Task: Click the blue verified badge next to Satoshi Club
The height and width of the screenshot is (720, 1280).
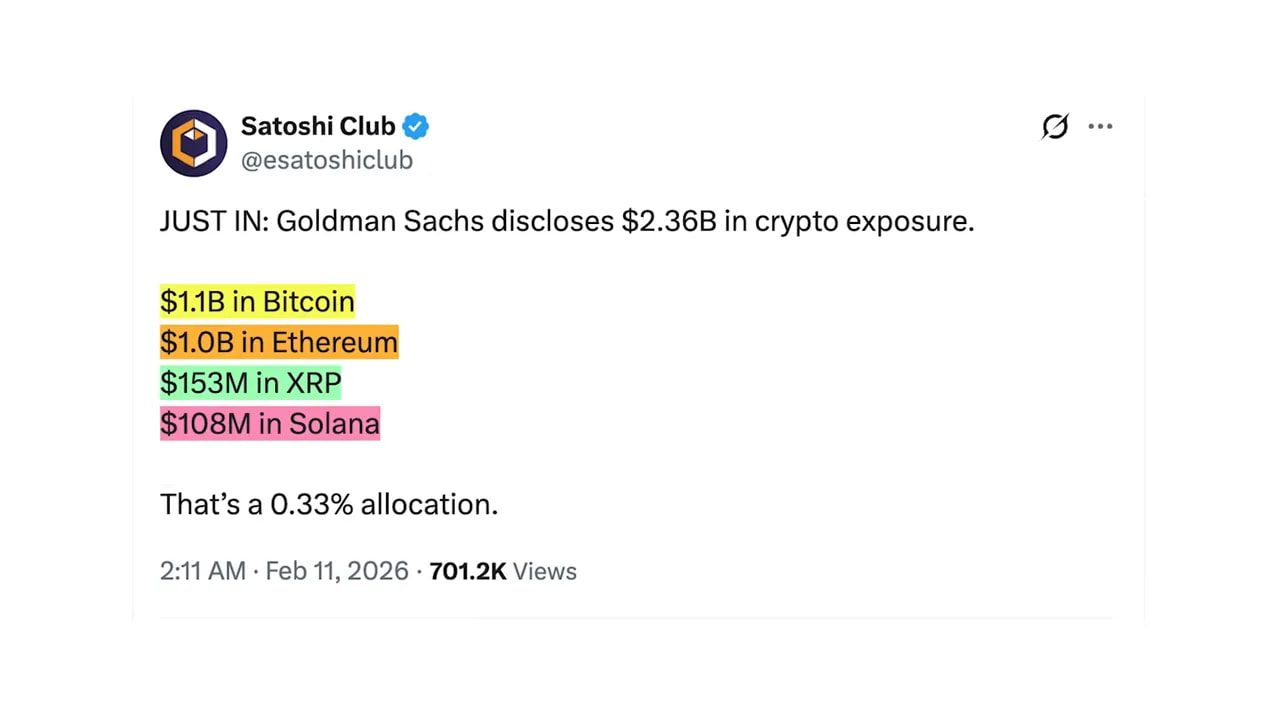Action: (415, 125)
